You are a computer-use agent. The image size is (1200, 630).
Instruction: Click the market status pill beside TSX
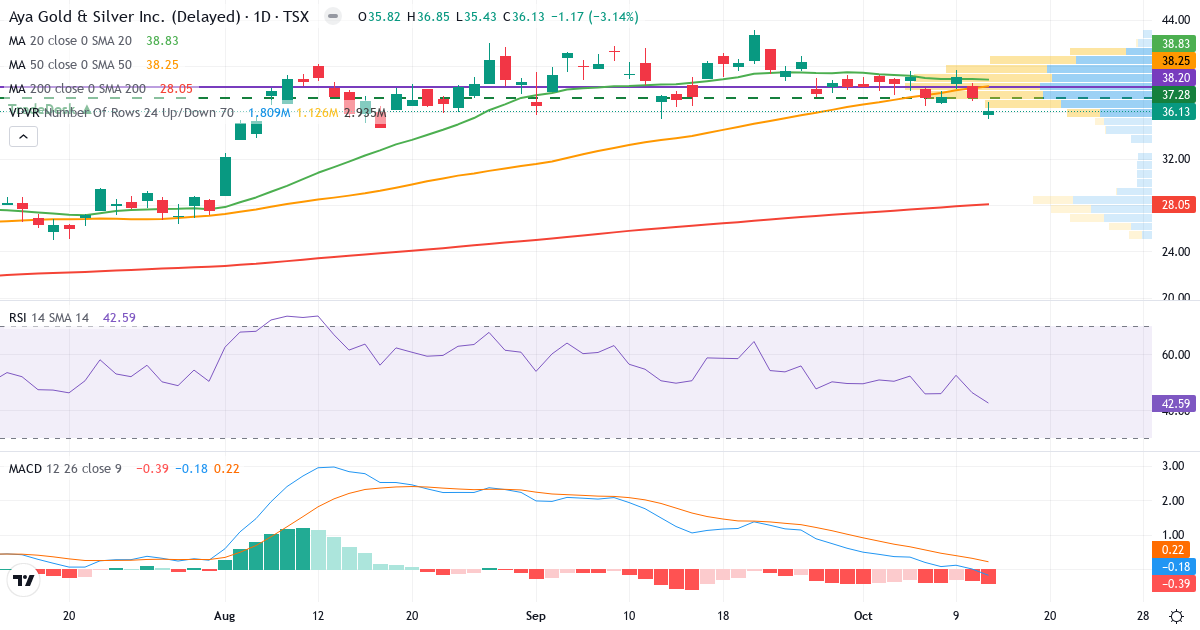pos(334,17)
